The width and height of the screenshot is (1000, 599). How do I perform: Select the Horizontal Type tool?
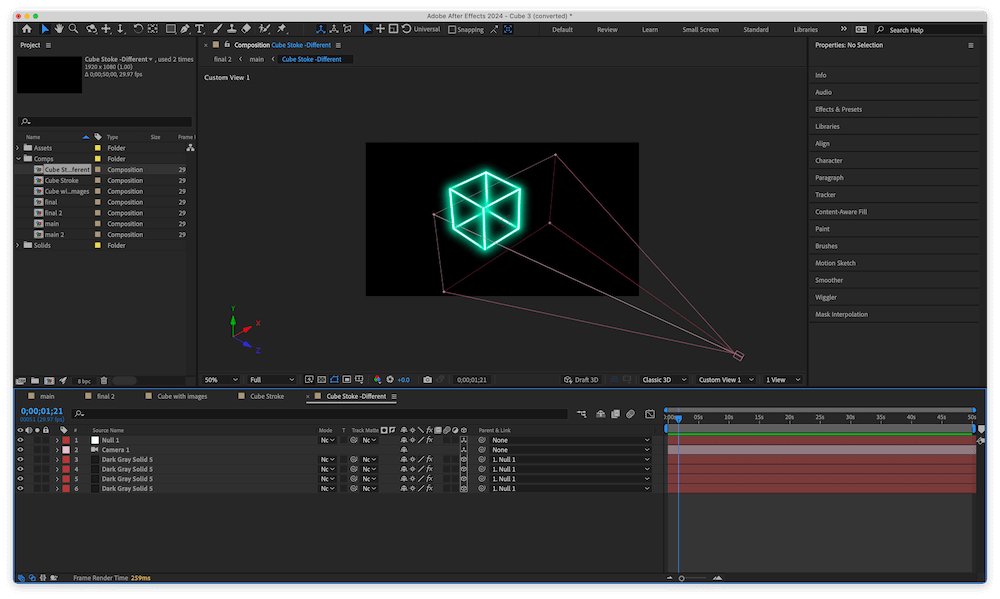[200, 29]
